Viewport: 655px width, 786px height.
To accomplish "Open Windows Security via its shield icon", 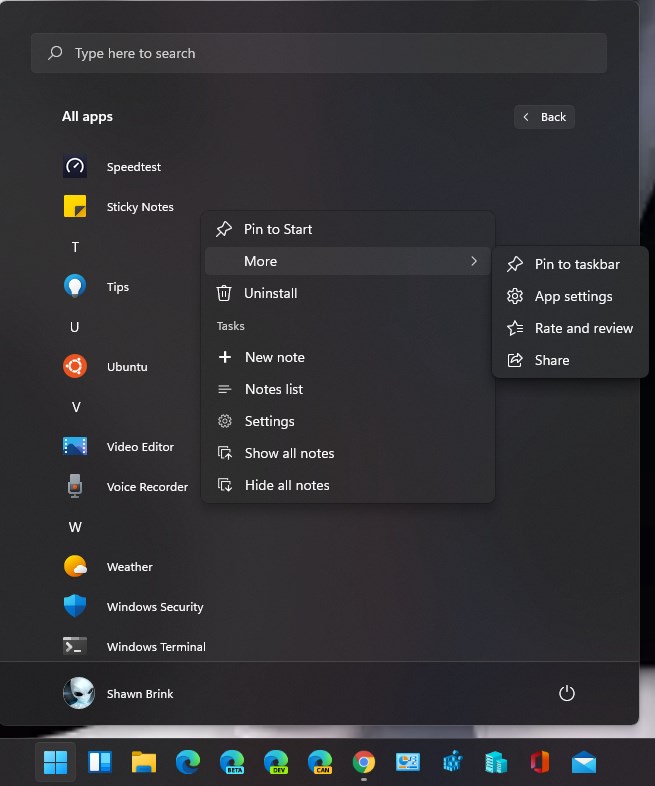I will point(75,606).
